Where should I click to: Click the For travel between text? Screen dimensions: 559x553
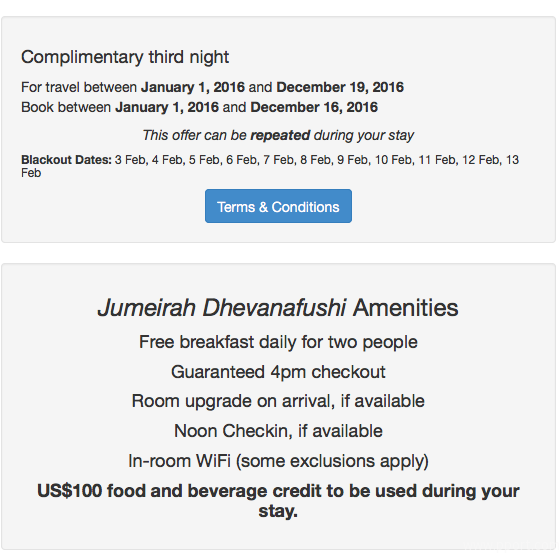[79, 87]
